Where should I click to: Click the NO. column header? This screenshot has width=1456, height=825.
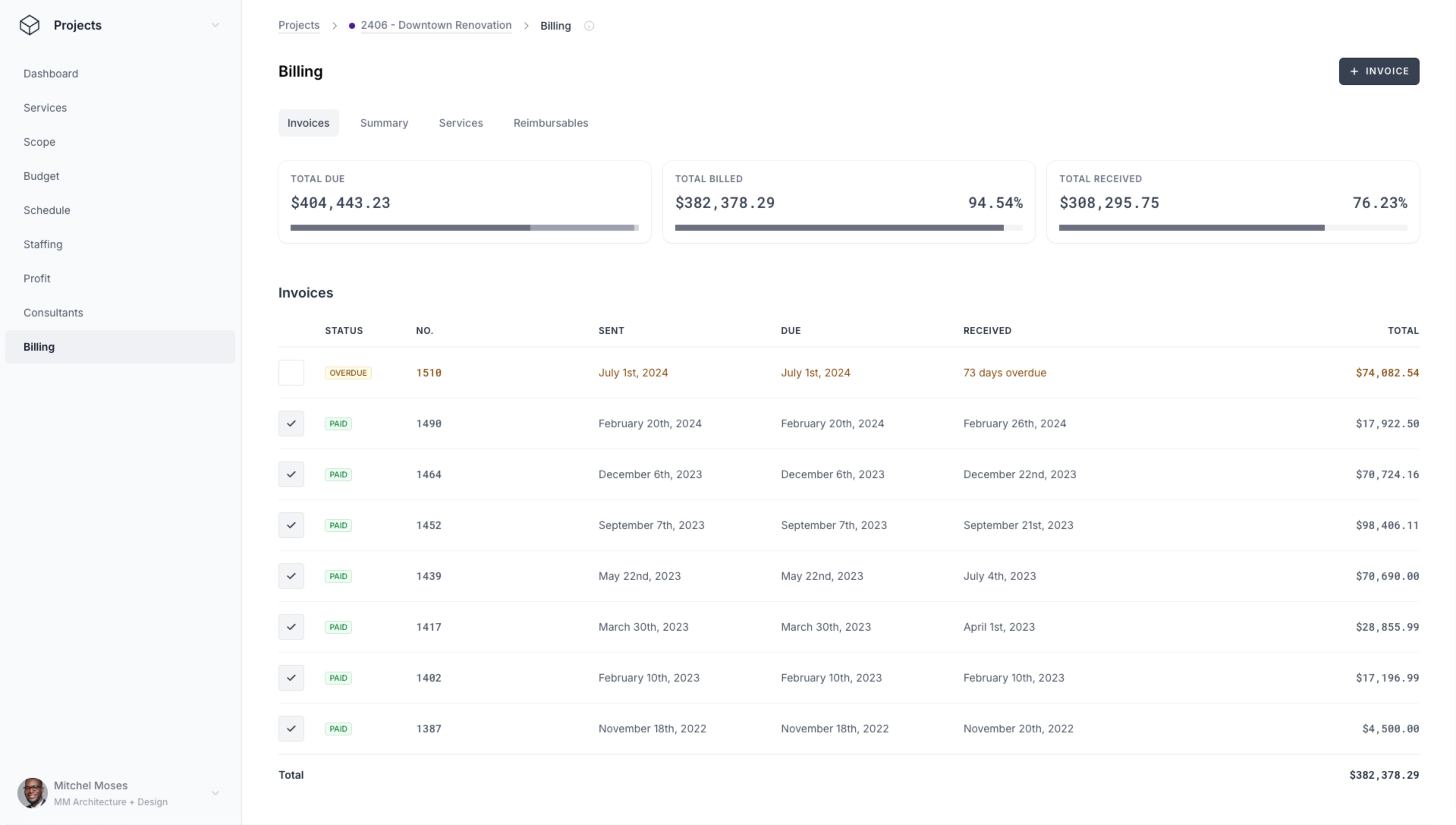pyautogui.click(x=425, y=330)
